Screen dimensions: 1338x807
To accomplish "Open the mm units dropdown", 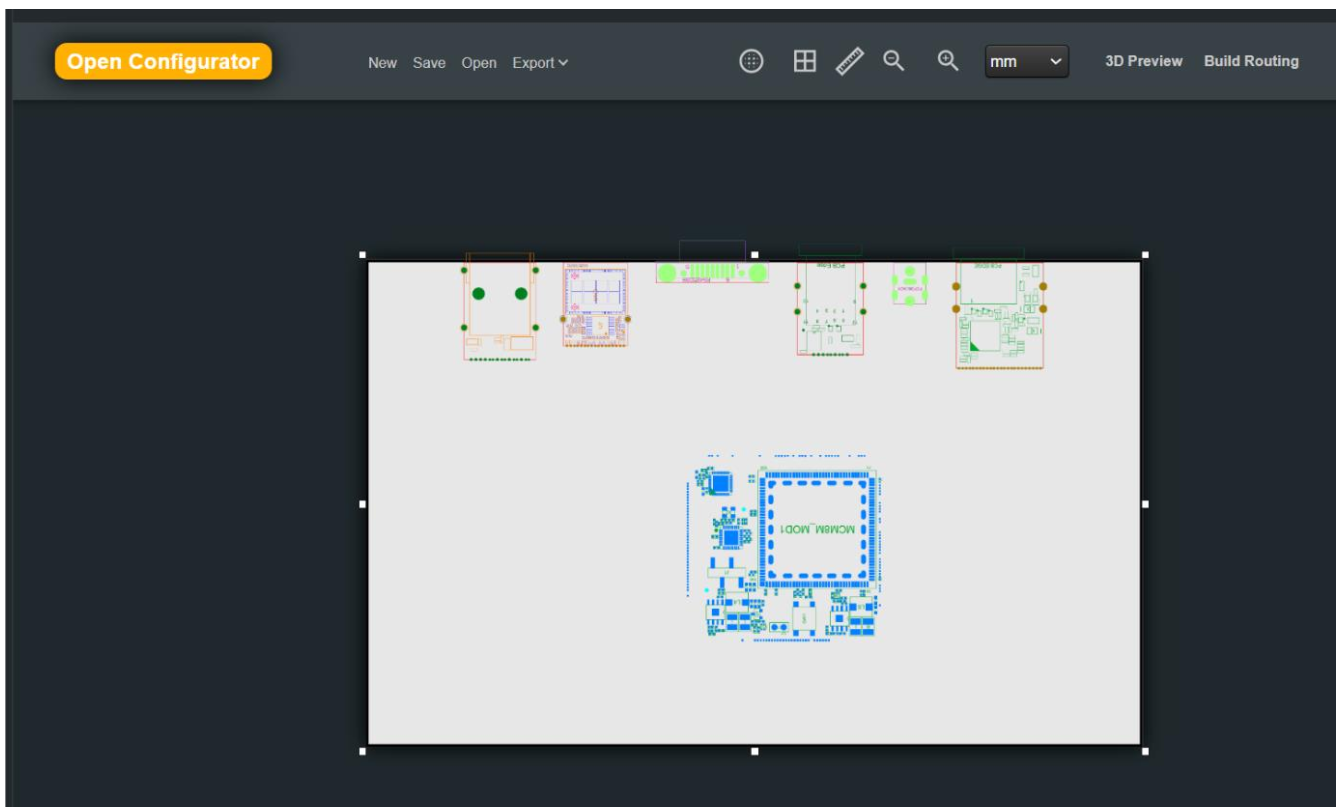I will click(1027, 62).
